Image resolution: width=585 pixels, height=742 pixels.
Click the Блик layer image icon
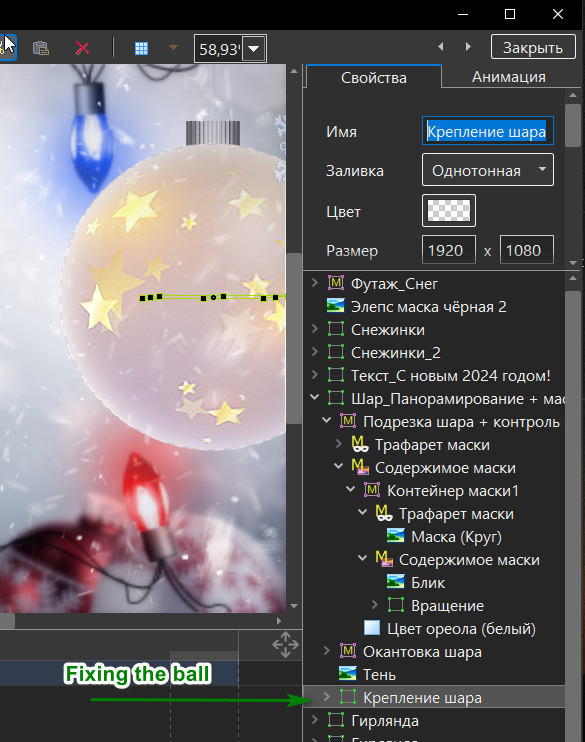(396, 582)
